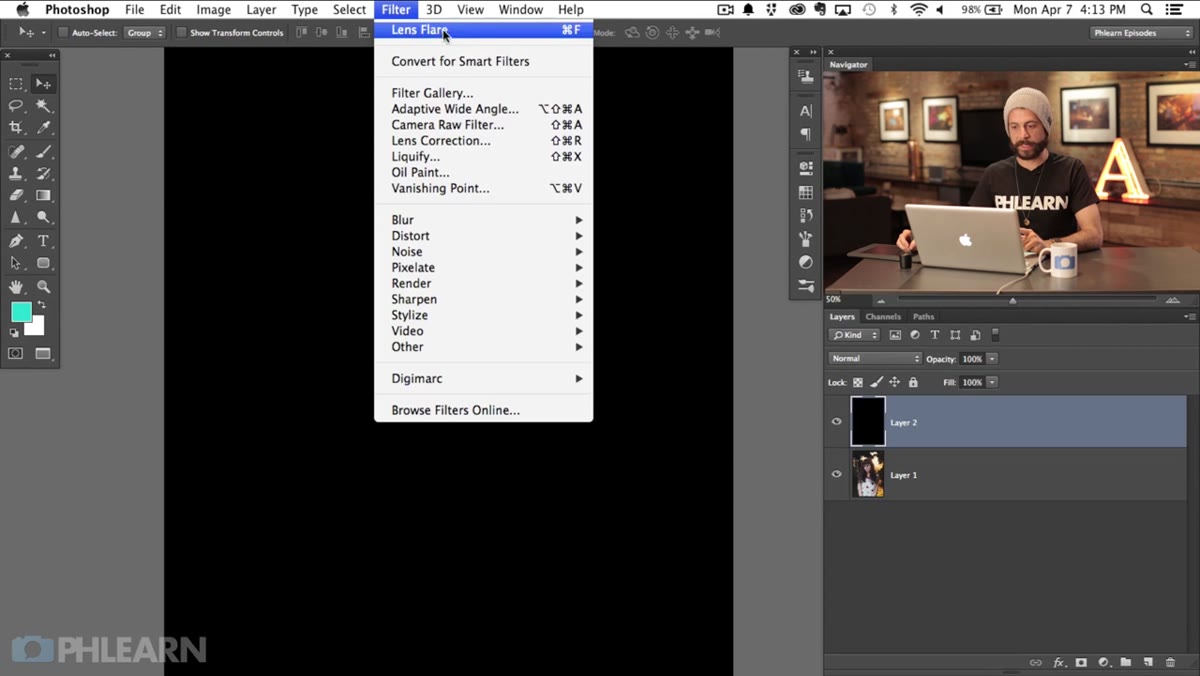Select the Dodge tool
The height and width of the screenshot is (676, 1200).
tap(43, 218)
